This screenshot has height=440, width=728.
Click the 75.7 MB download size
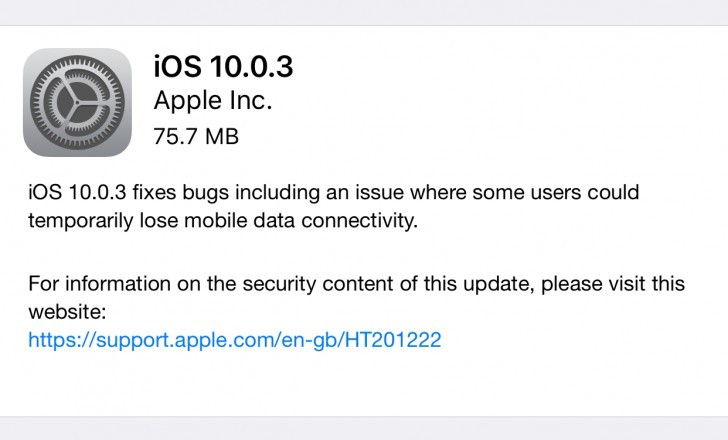click(x=196, y=136)
